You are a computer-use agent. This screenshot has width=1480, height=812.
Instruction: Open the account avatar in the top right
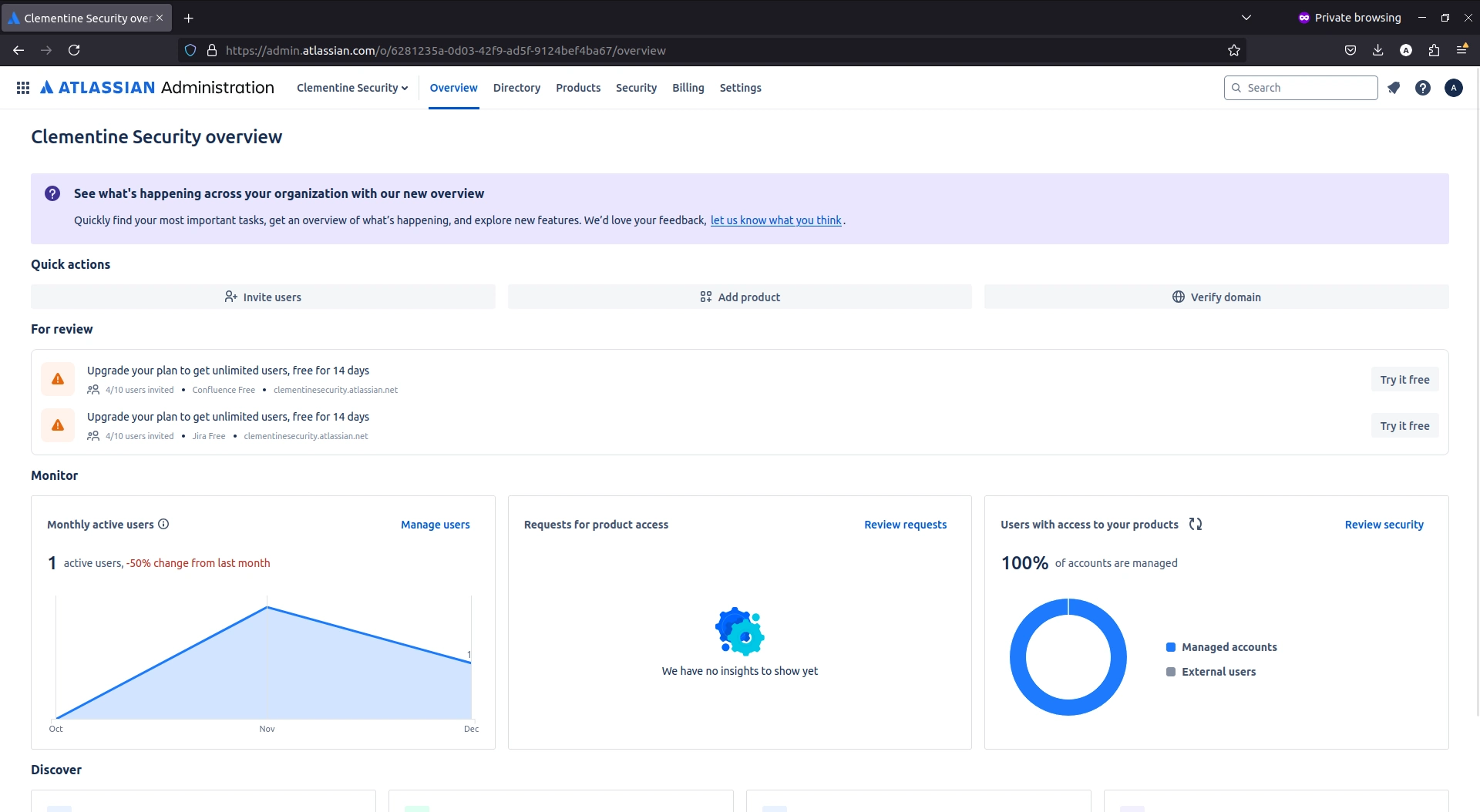(1454, 88)
